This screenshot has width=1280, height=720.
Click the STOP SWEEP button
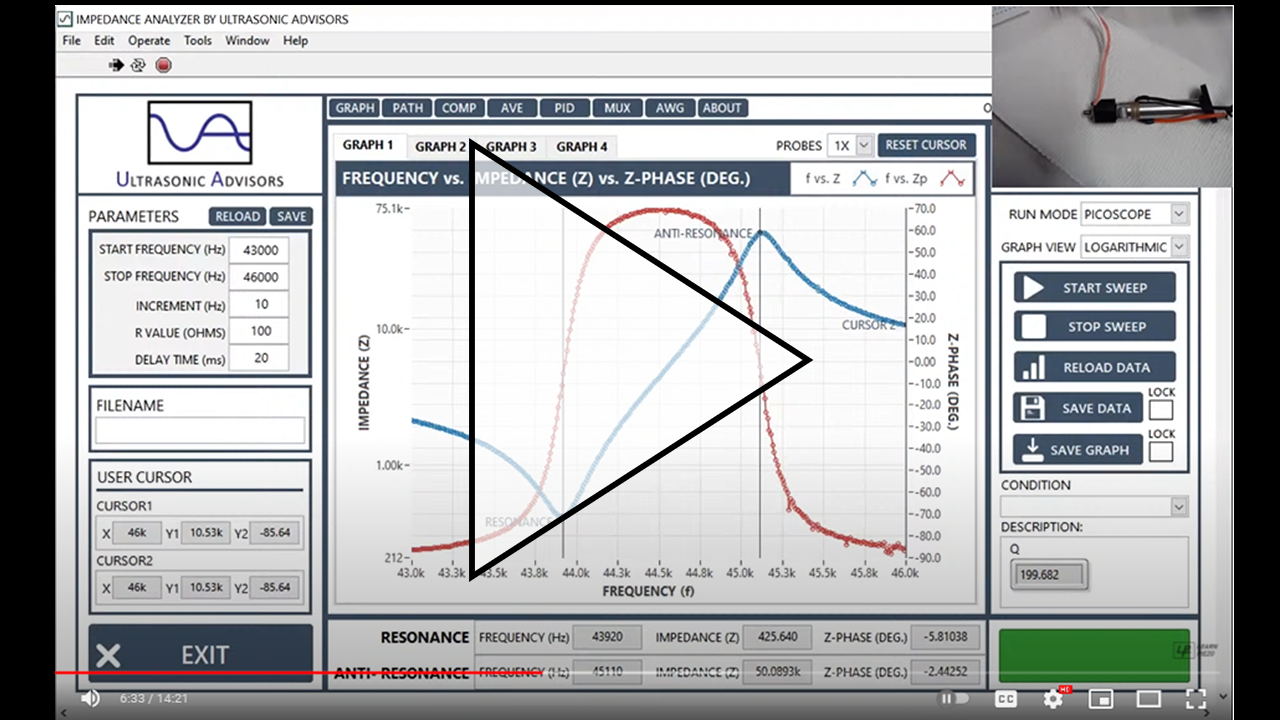[1095, 326]
